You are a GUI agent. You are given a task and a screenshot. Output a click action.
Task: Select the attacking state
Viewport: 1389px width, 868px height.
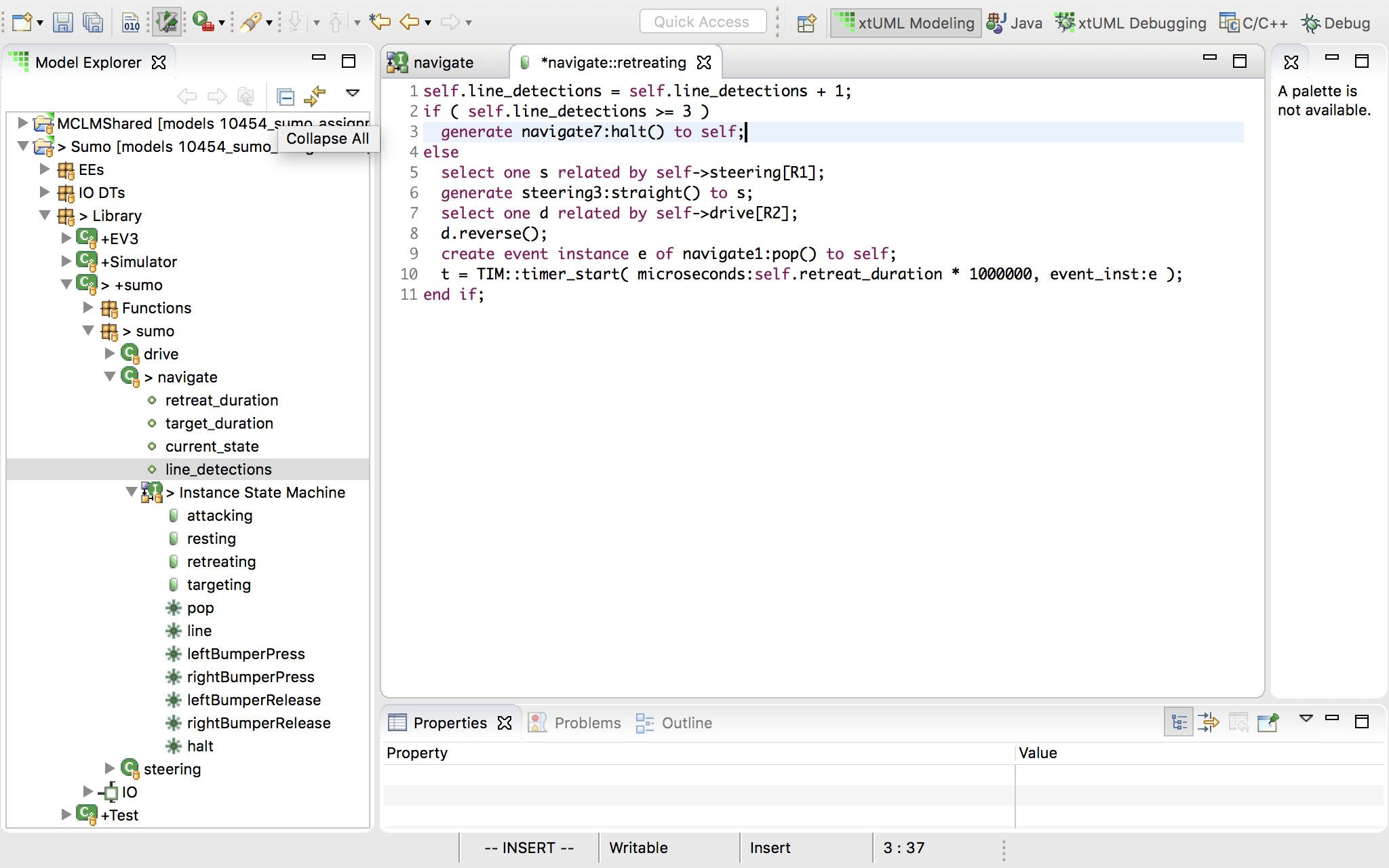pos(220,515)
